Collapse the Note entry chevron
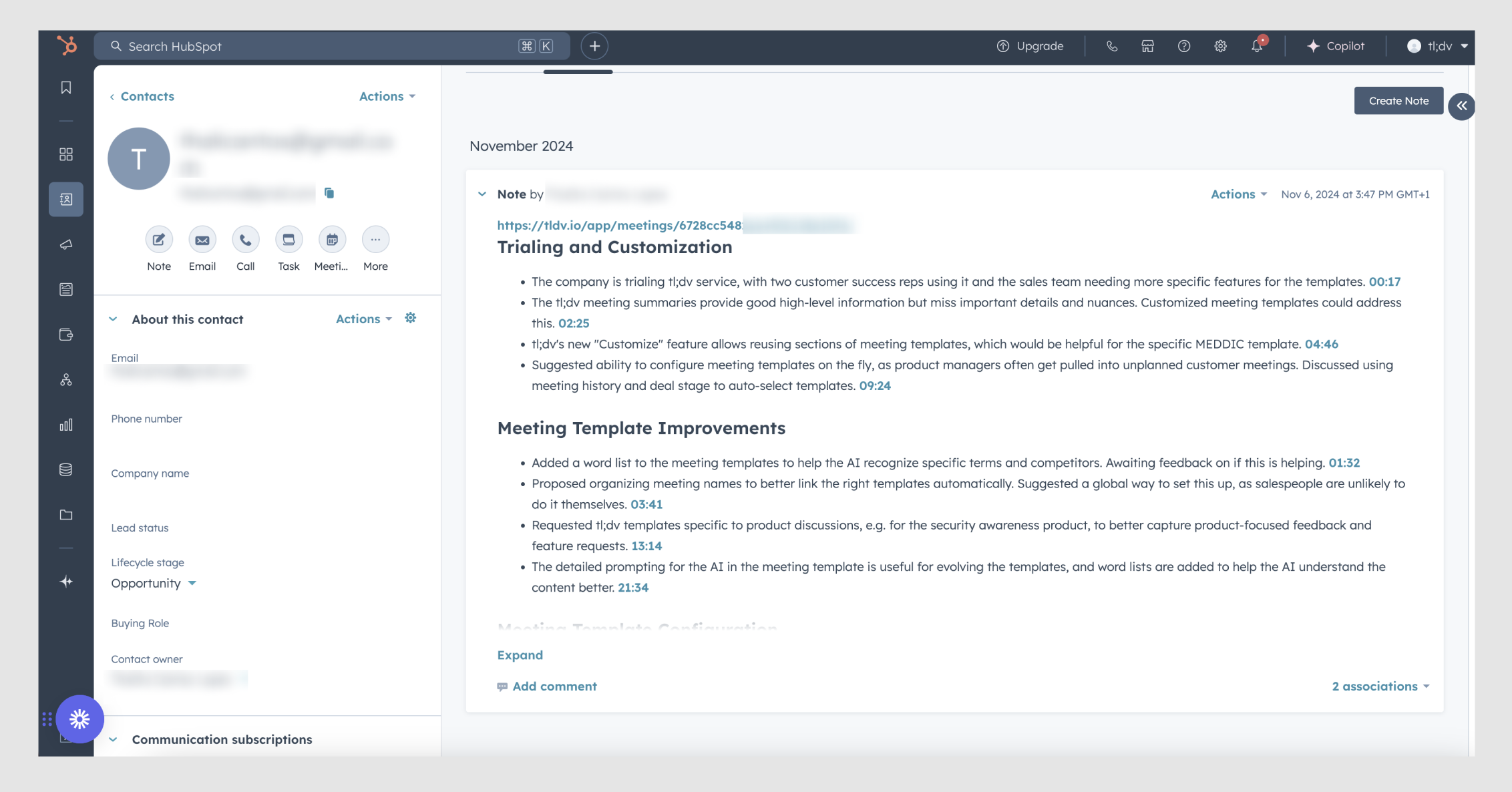The width and height of the screenshot is (1512, 792). point(482,194)
